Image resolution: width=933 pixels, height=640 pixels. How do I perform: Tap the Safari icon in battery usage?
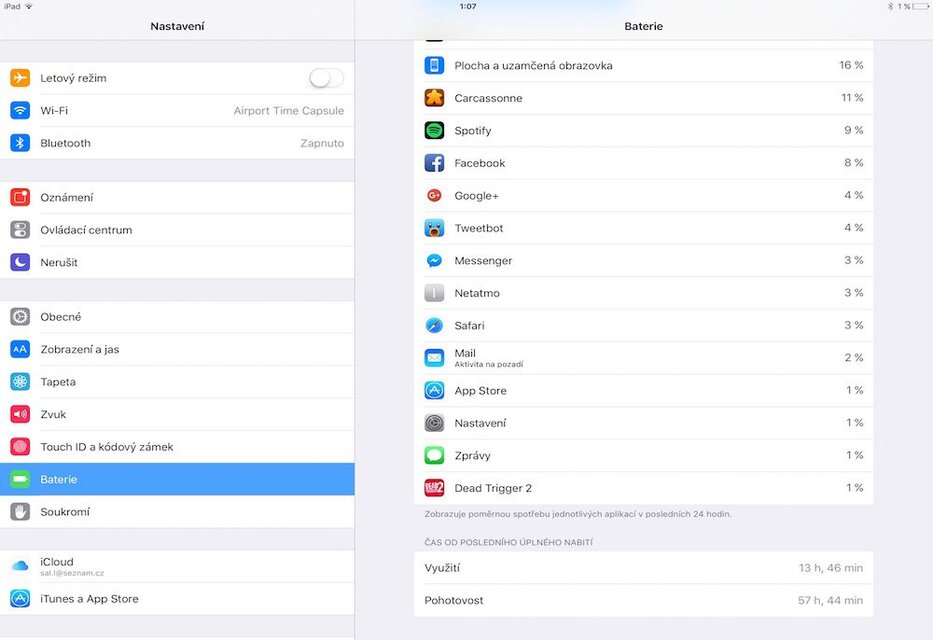433,325
